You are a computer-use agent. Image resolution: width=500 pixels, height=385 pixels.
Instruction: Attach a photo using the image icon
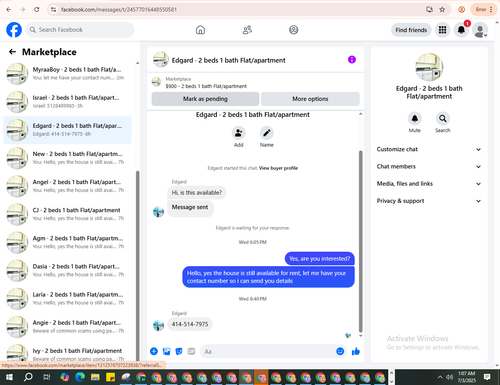pos(166,351)
